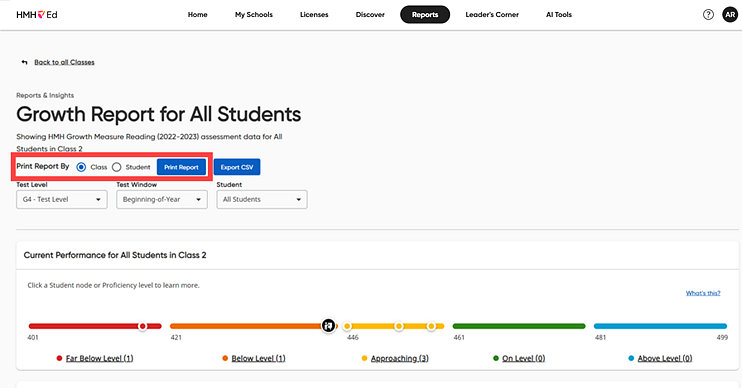Open the Test Level dropdown
742x388 pixels.
click(62, 199)
